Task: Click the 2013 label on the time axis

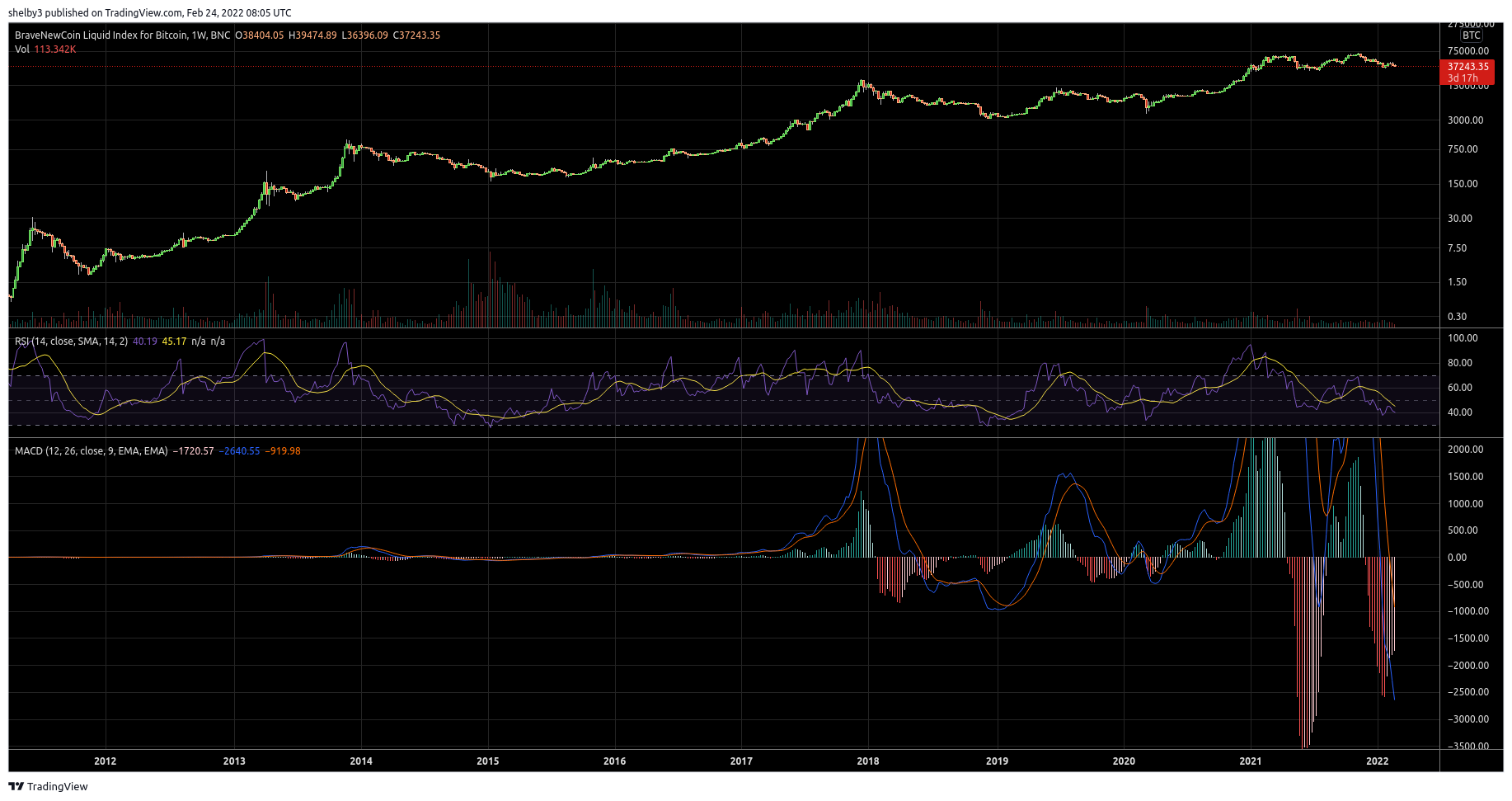Action: [x=234, y=761]
